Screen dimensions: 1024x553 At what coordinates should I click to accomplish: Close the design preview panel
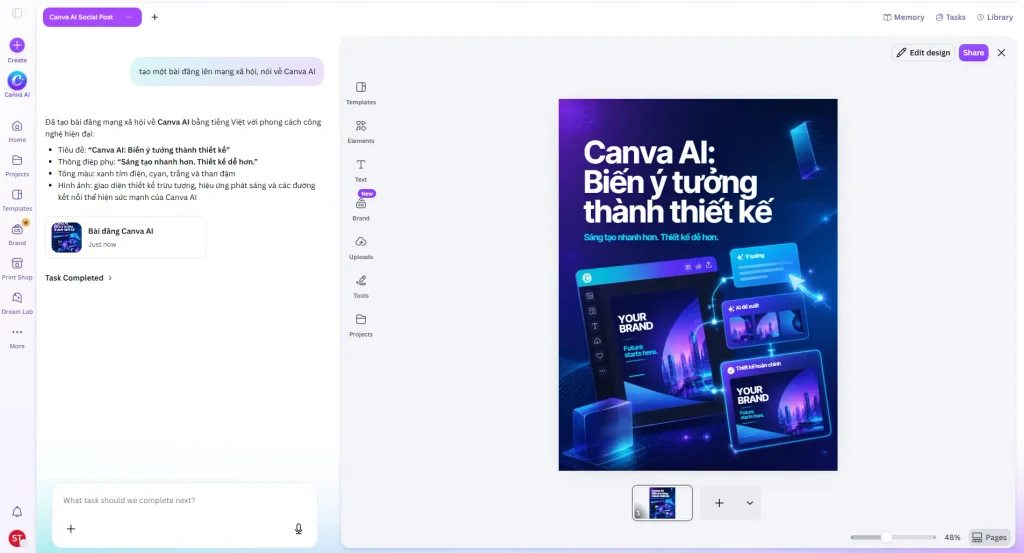tap(1002, 53)
